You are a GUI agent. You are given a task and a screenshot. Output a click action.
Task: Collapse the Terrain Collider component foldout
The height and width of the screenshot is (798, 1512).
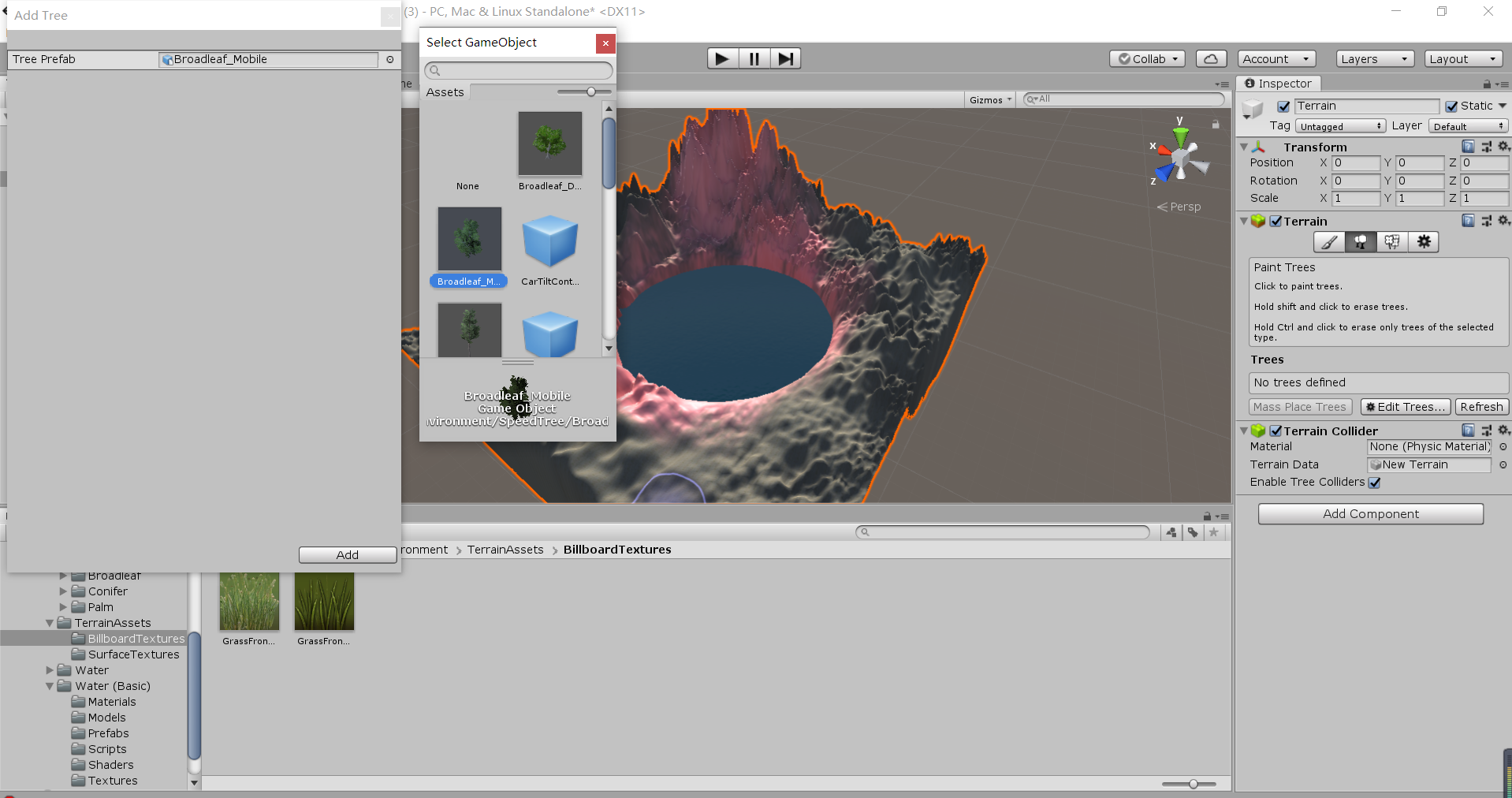pyautogui.click(x=1244, y=431)
